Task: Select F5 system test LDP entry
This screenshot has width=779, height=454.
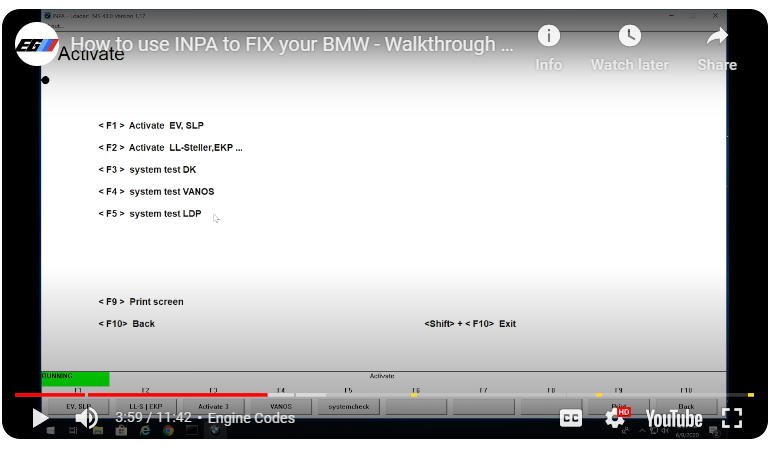Action: (150, 214)
